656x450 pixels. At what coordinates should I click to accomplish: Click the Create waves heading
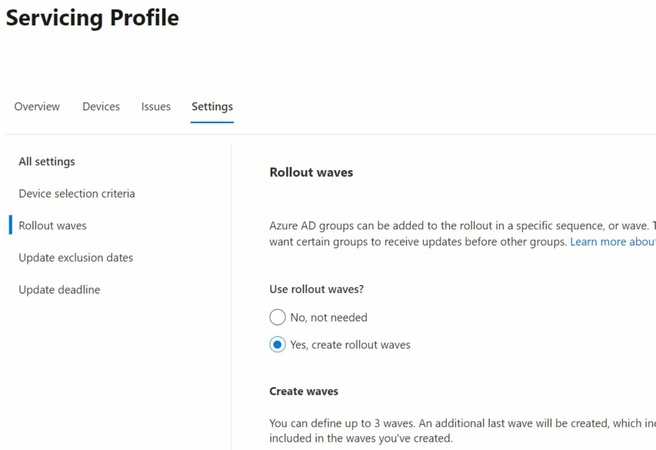304,391
